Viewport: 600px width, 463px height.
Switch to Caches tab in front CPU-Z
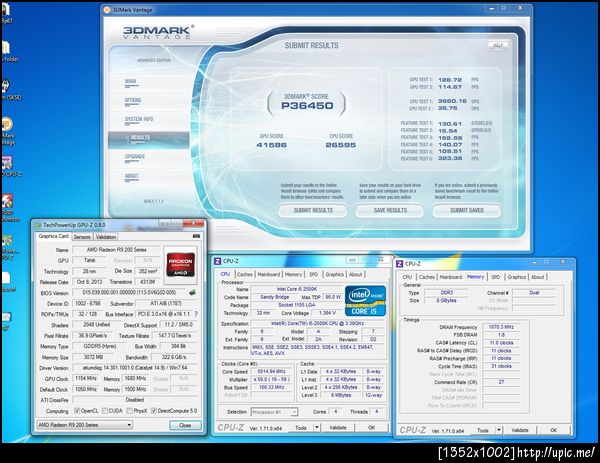[x=245, y=274]
